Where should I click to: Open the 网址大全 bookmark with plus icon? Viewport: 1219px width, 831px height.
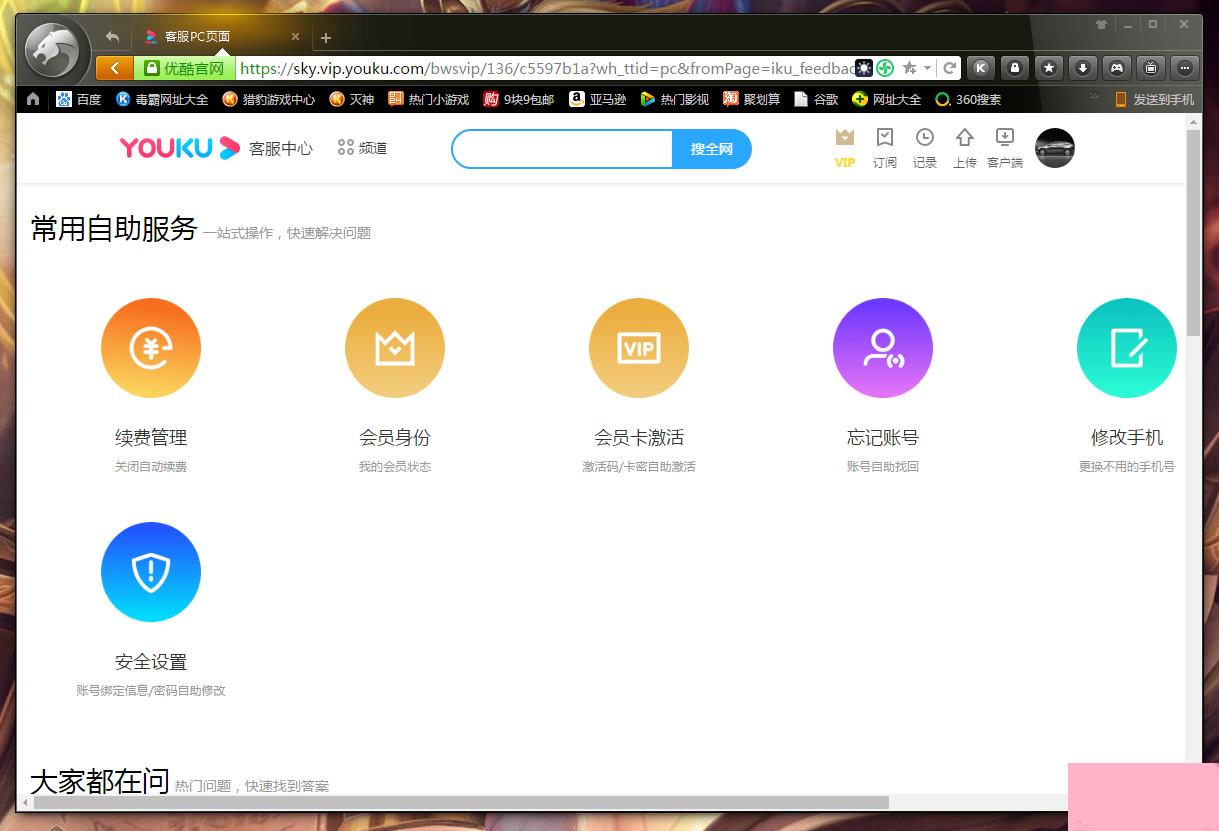click(887, 99)
